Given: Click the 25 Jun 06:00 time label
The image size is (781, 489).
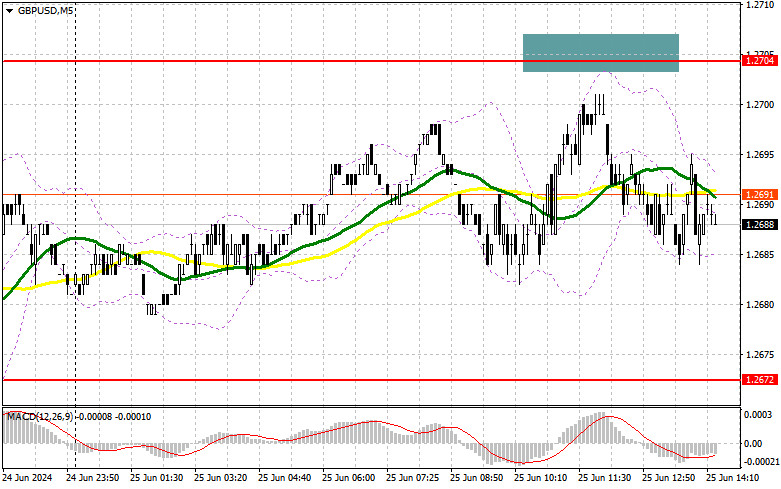Looking at the screenshot, I should pos(349,478).
